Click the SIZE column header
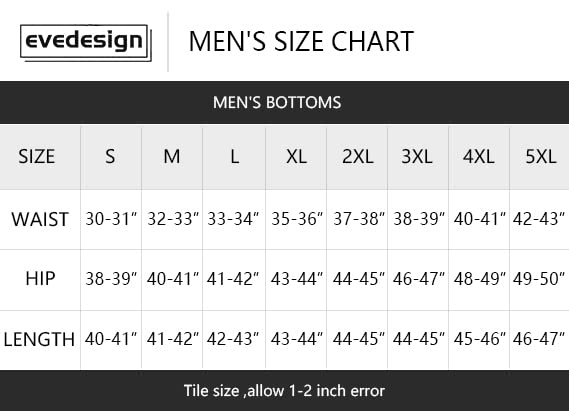 pos(37,157)
